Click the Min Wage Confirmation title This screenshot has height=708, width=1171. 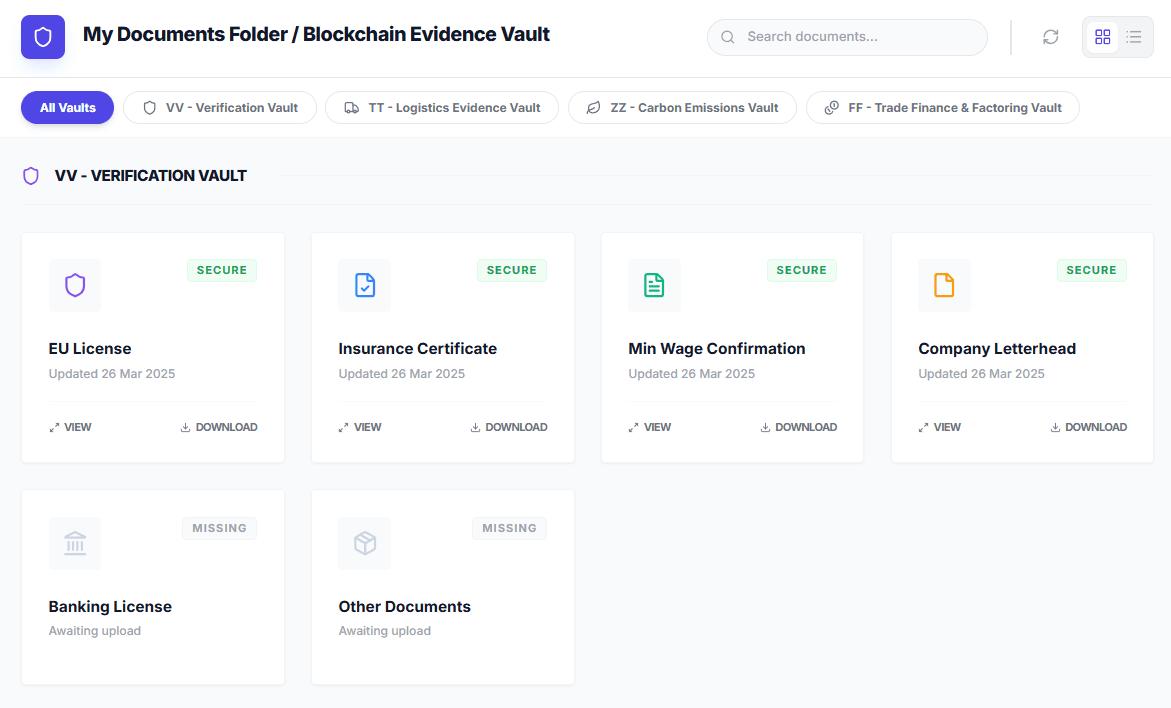tap(717, 349)
